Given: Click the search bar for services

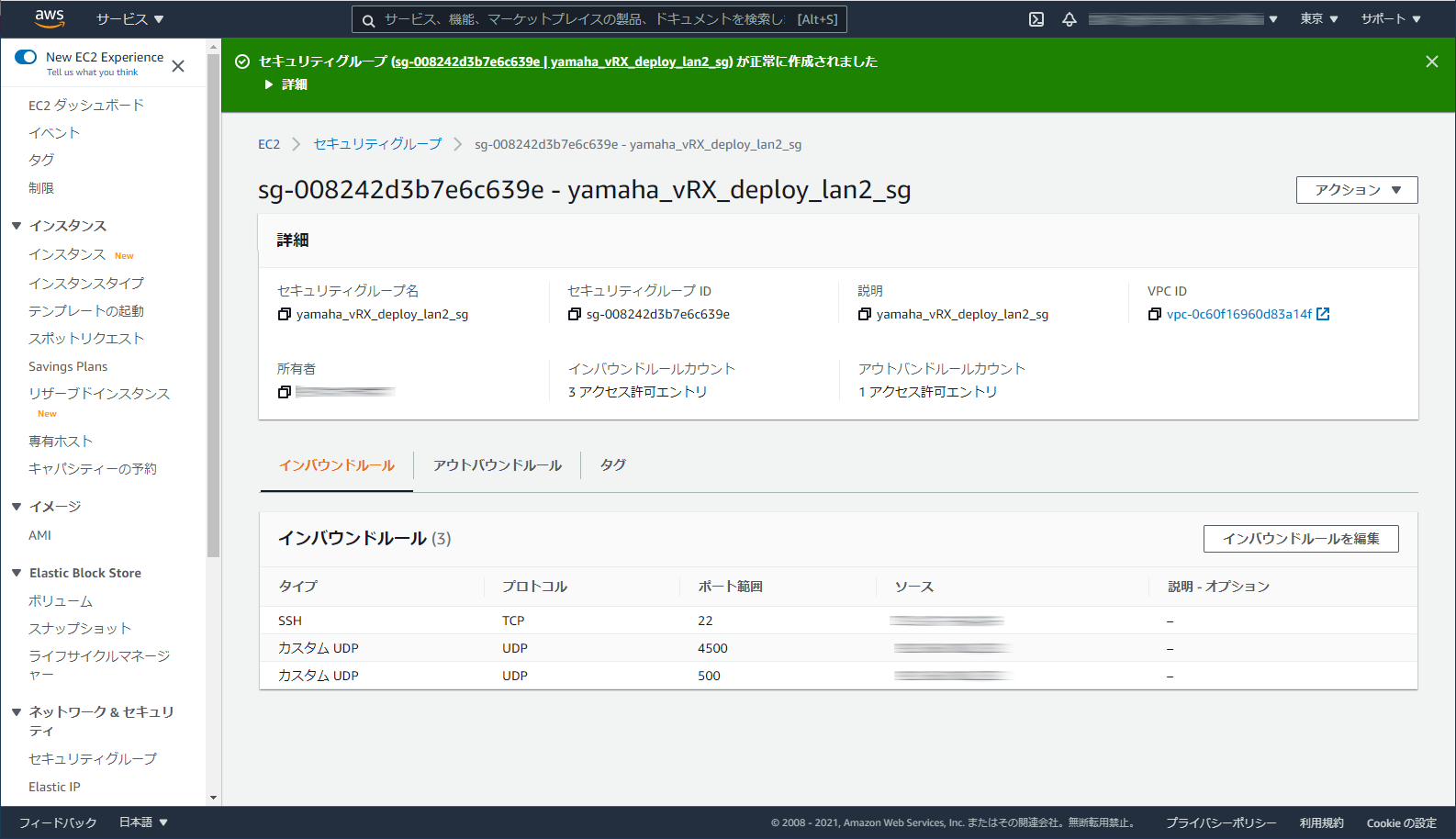Looking at the screenshot, I should tap(599, 19).
